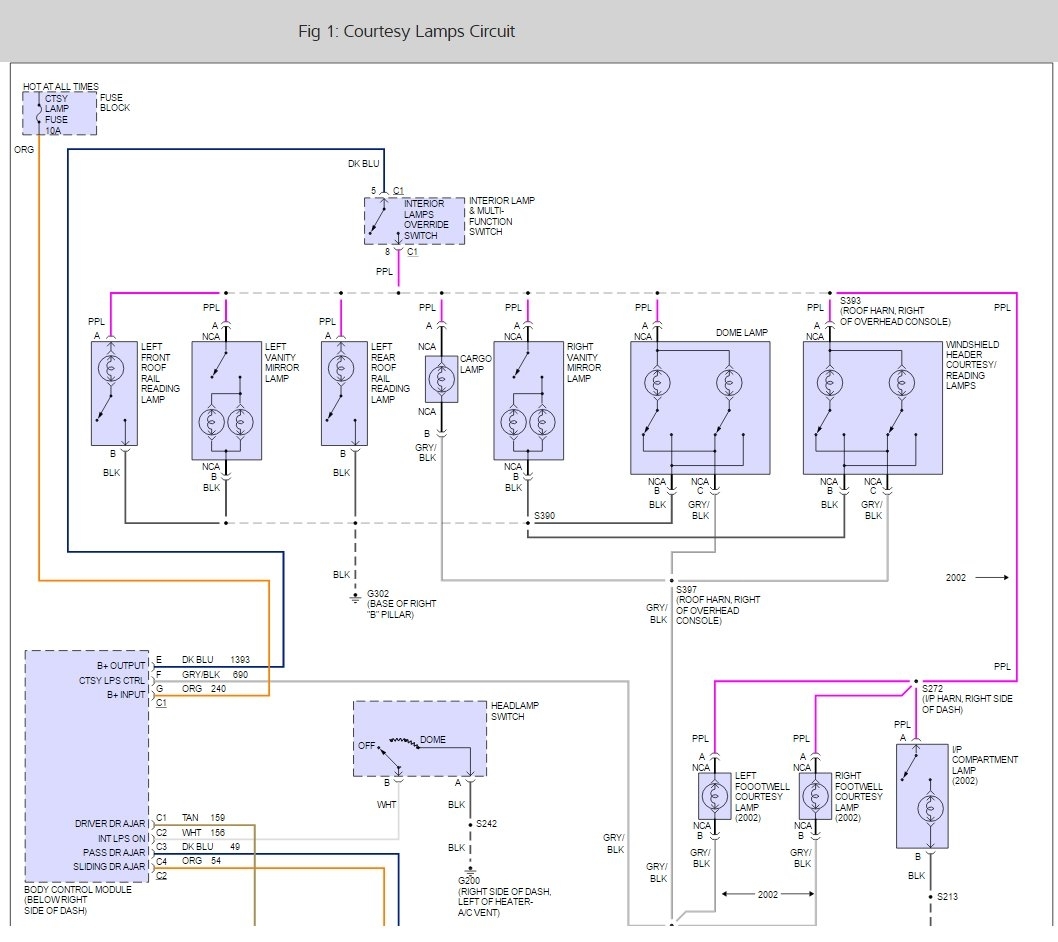Click the Fig 1 Courtesy Lamps Circuit title
This screenshot has width=1058, height=942.
(x=406, y=31)
